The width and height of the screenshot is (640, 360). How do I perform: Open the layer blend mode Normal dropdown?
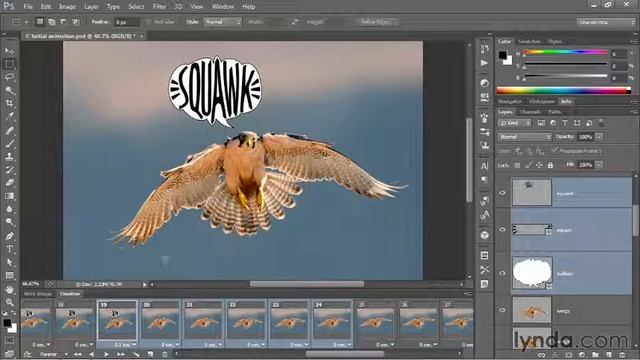pos(524,137)
